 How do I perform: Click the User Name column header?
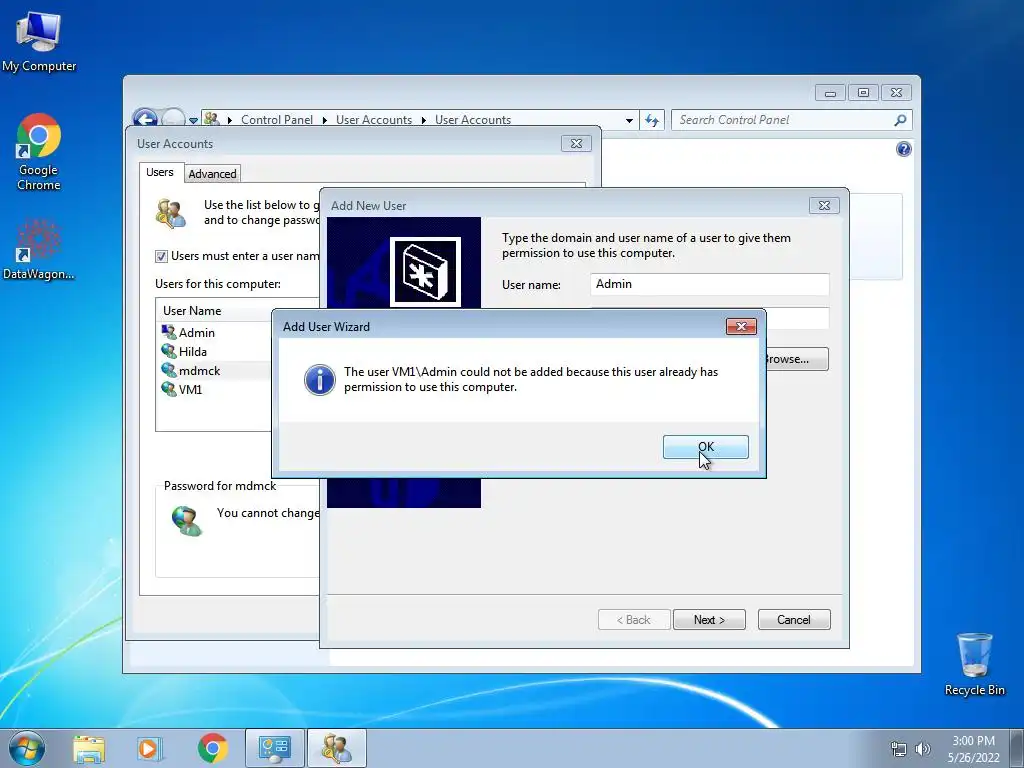192,311
